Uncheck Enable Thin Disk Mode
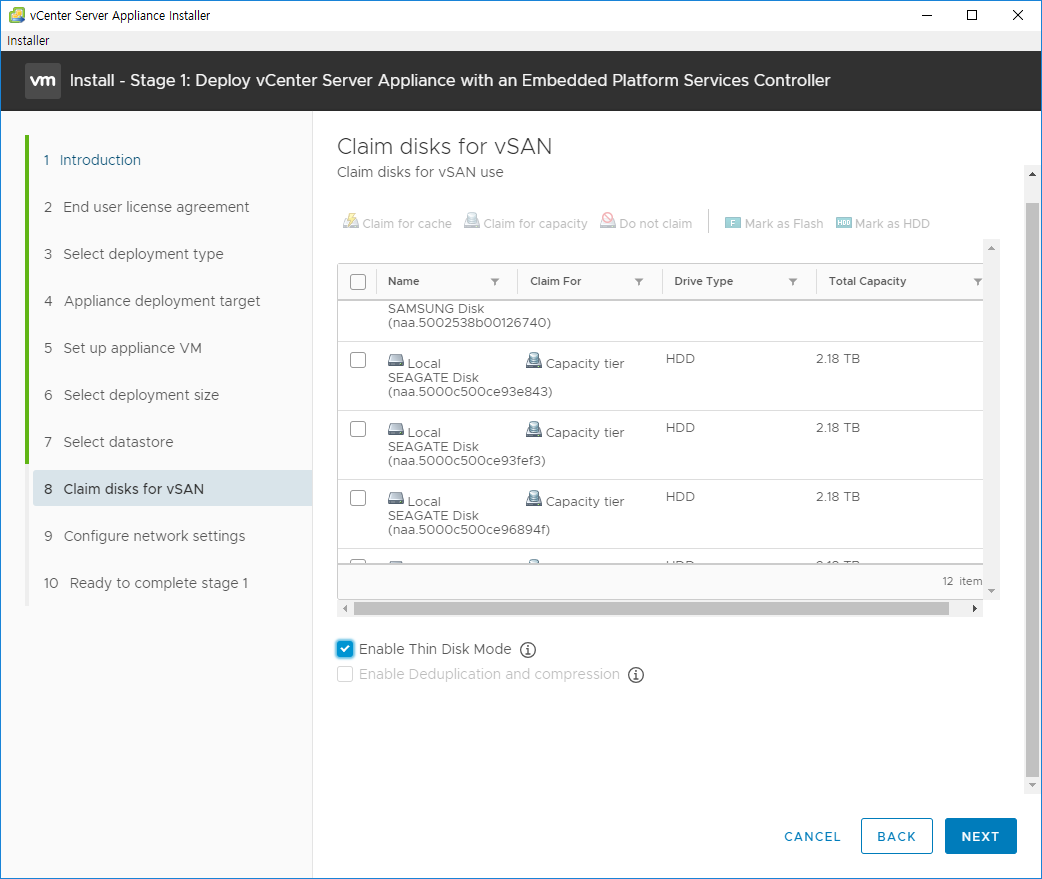Image resolution: width=1042 pixels, height=879 pixels. [345, 649]
